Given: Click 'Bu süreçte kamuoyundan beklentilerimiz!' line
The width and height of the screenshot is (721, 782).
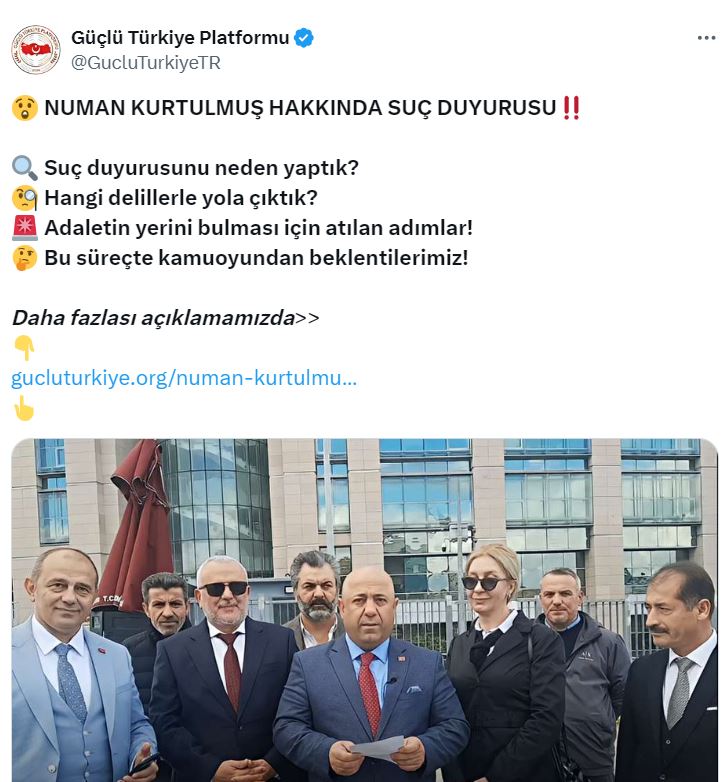Looking at the screenshot, I should pyautogui.click(x=256, y=258).
